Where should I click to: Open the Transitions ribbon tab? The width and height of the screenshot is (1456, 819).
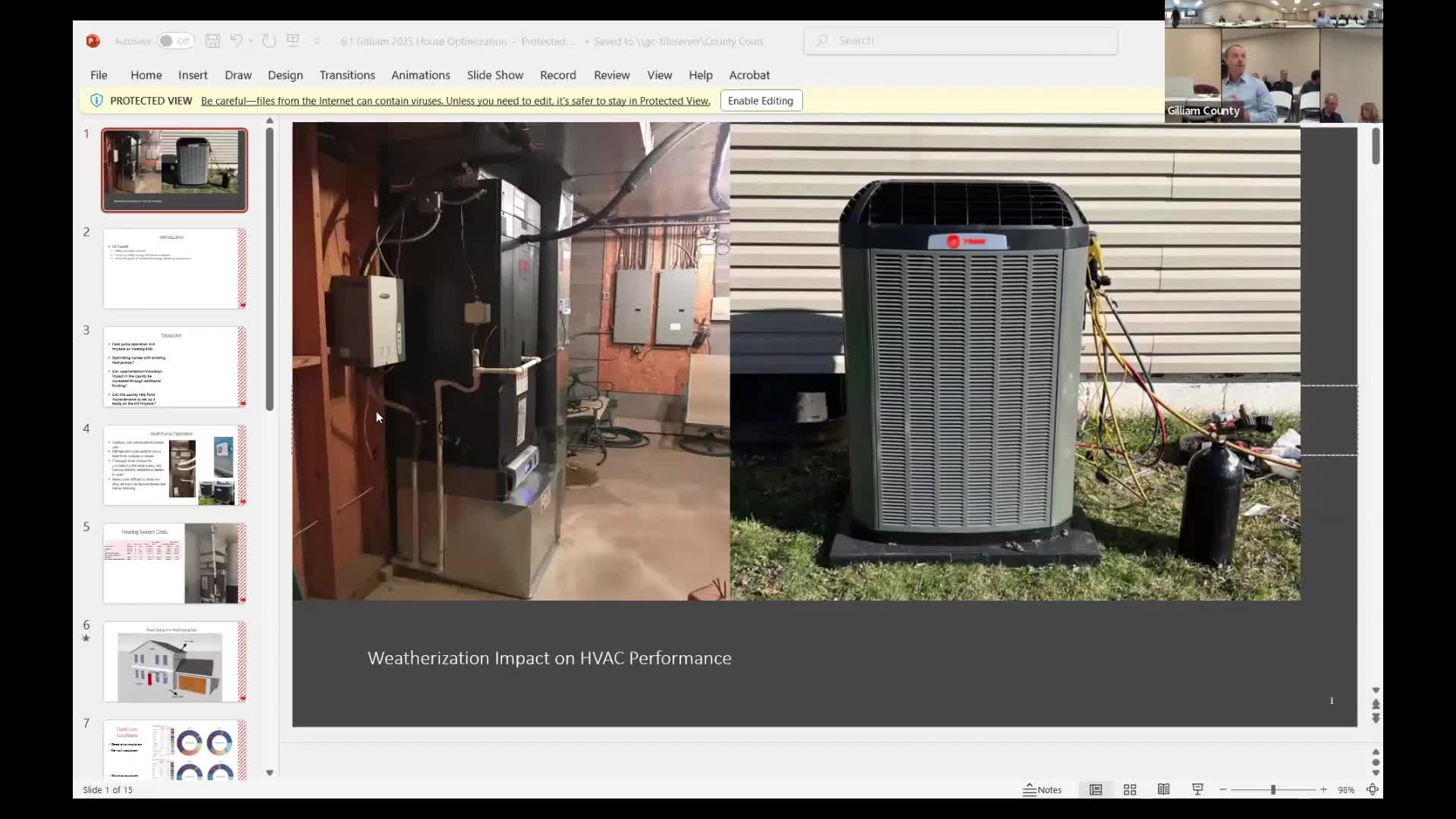pos(347,75)
